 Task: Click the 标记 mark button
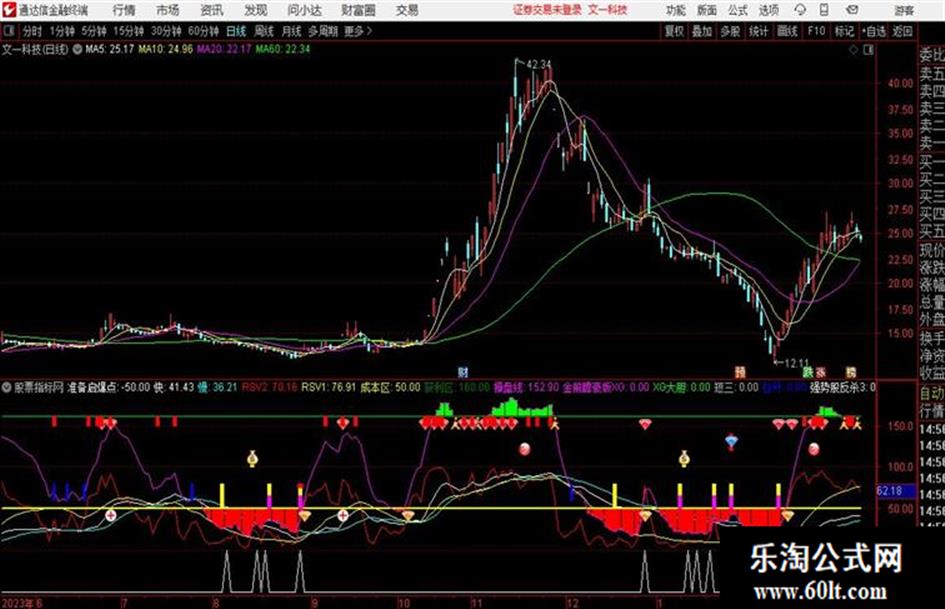pos(844,31)
